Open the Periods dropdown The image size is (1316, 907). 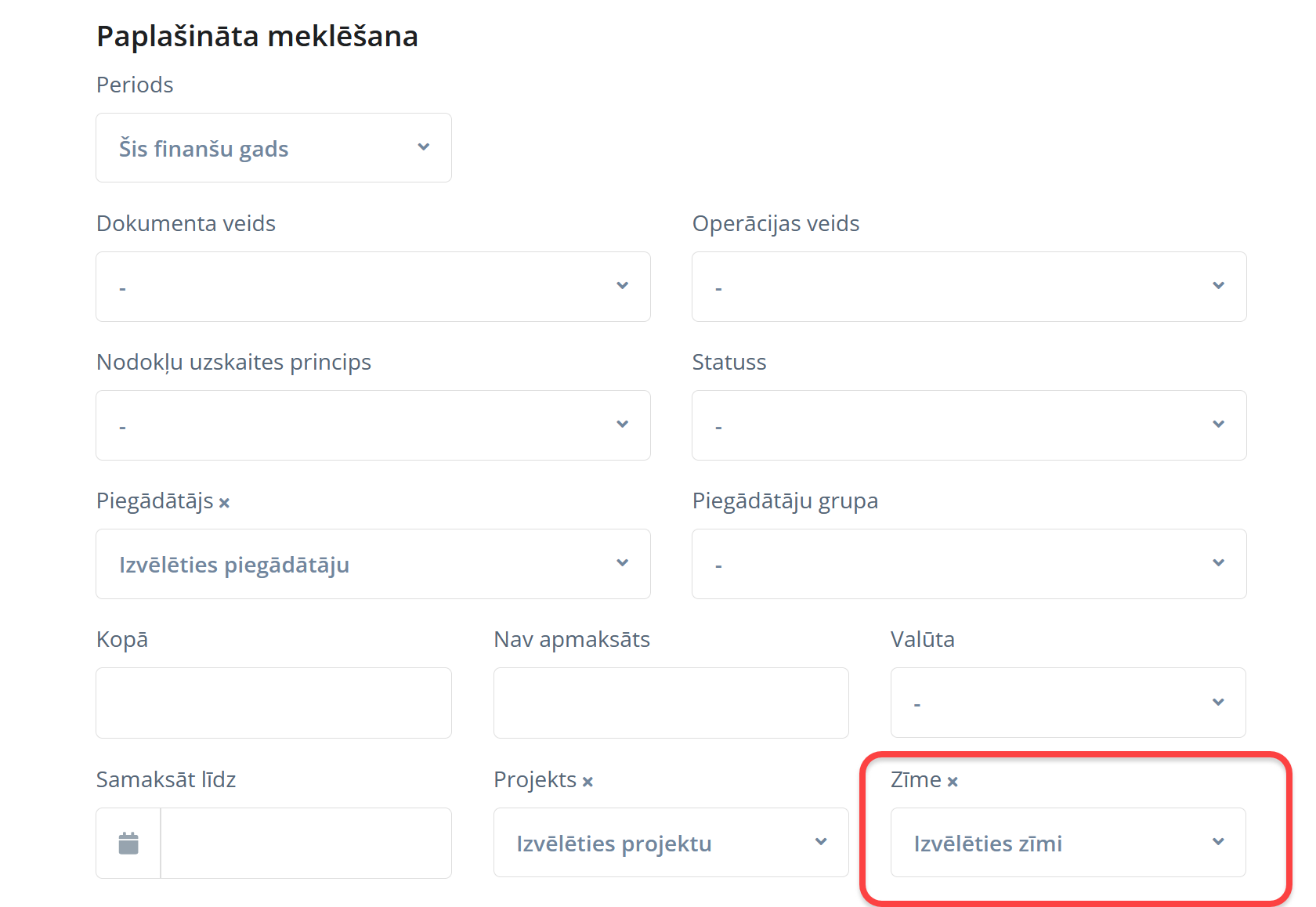coord(273,148)
